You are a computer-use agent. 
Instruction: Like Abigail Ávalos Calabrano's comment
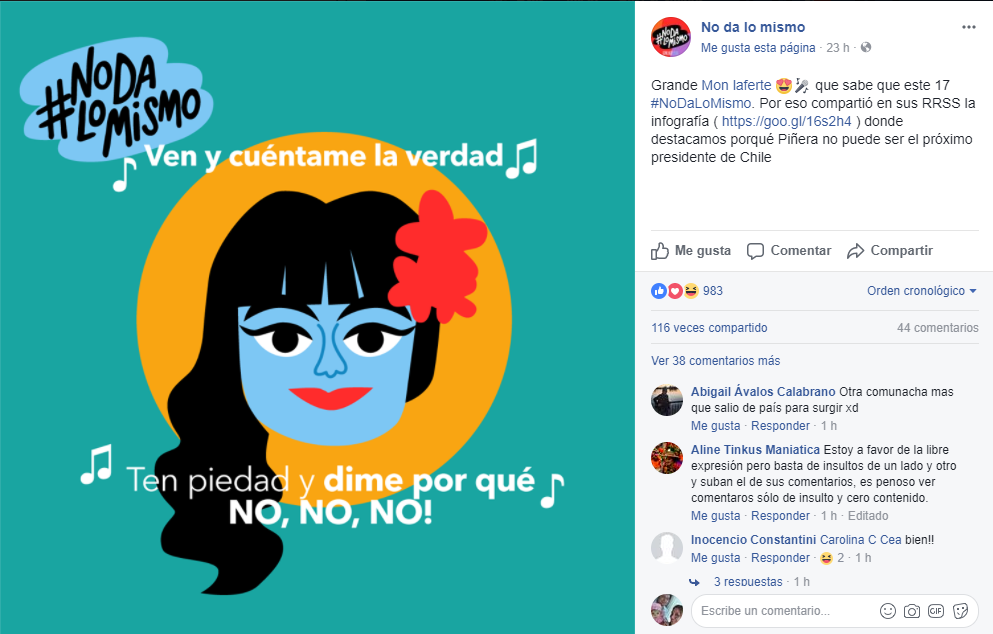[716, 426]
